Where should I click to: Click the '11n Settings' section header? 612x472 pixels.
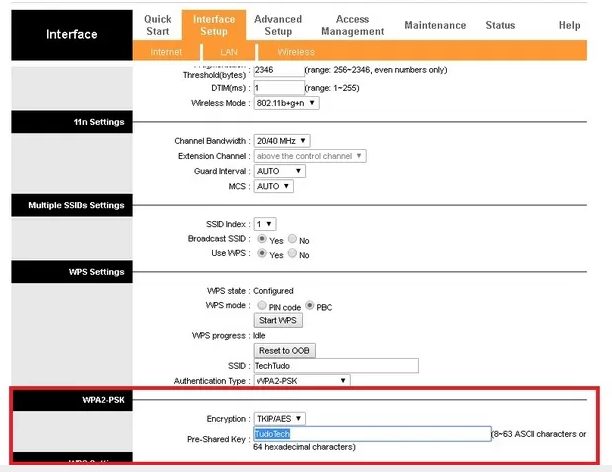coord(72,122)
